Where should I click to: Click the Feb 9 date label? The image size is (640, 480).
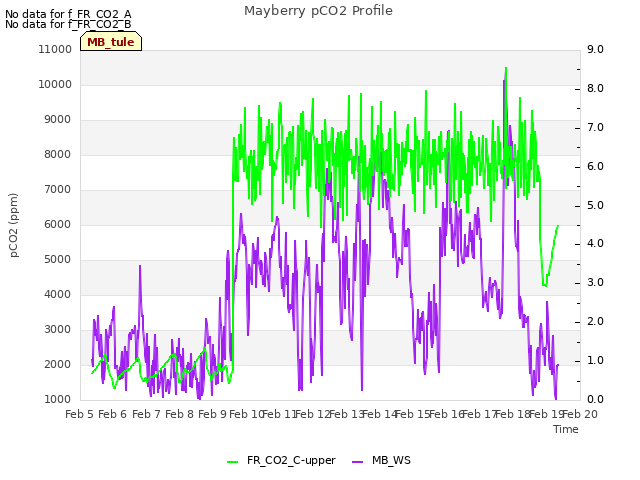pos(212,414)
